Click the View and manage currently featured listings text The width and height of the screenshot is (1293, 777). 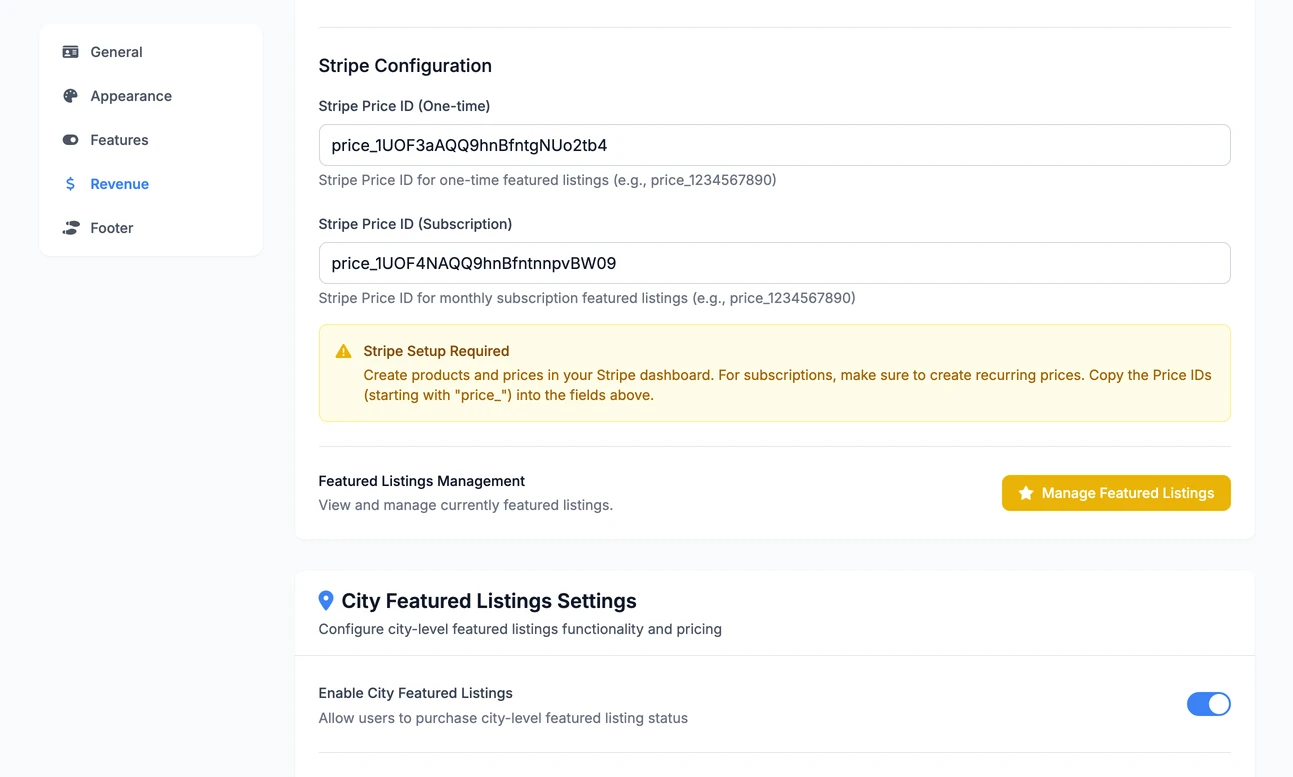[x=466, y=505]
